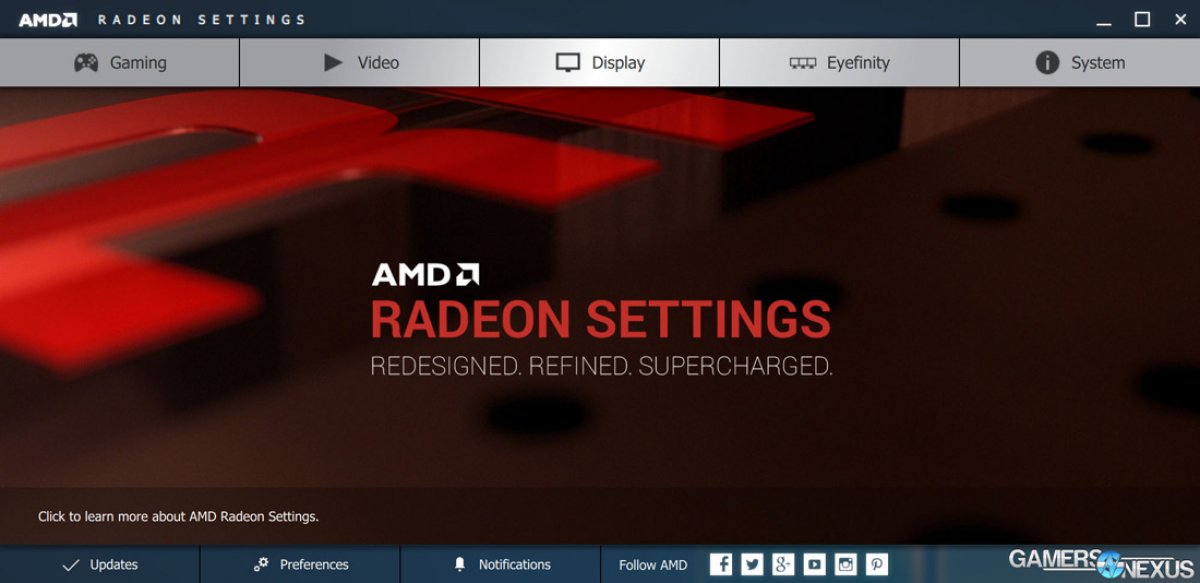Open the Gaming tab
1200x583 pixels.
click(x=120, y=63)
